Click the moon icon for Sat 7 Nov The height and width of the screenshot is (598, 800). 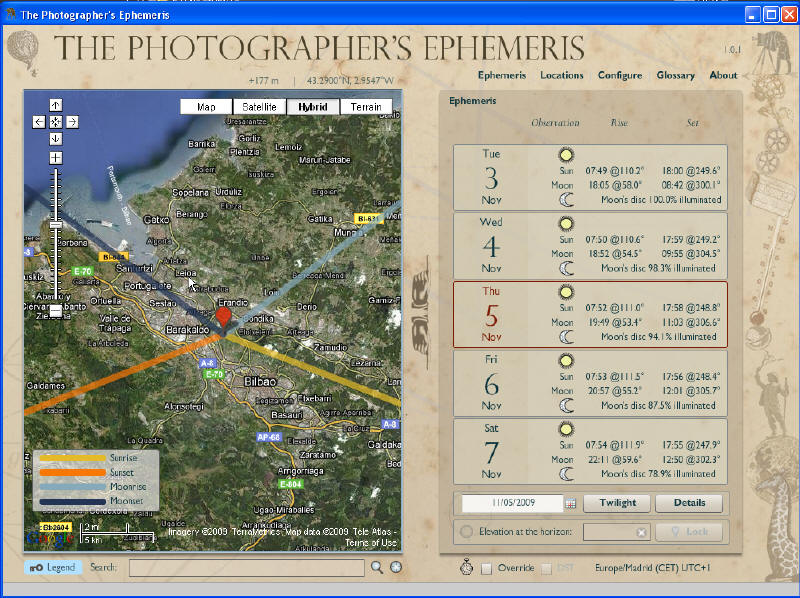pos(566,474)
